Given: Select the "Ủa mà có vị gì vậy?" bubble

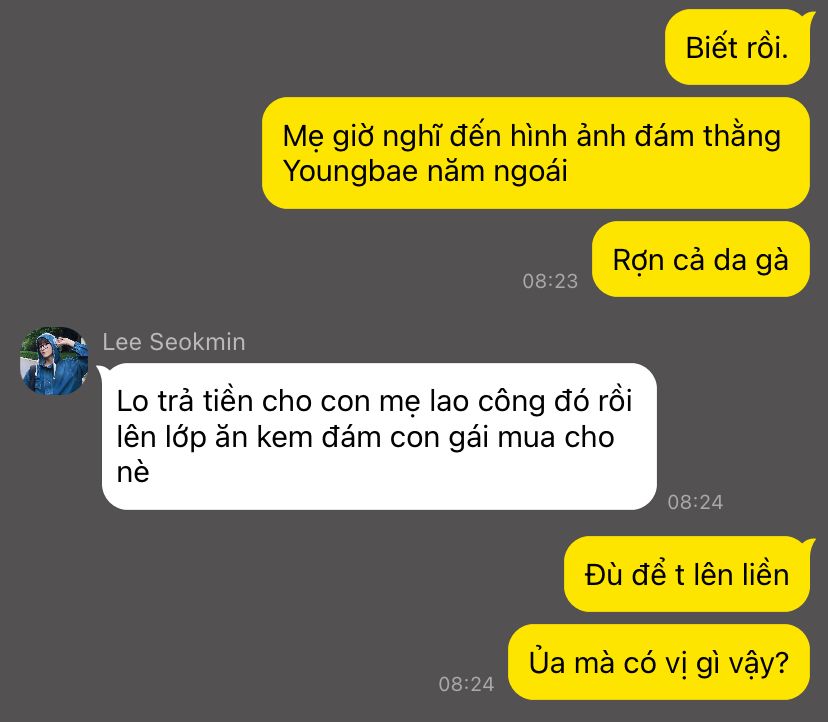Looking at the screenshot, I should [659, 662].
